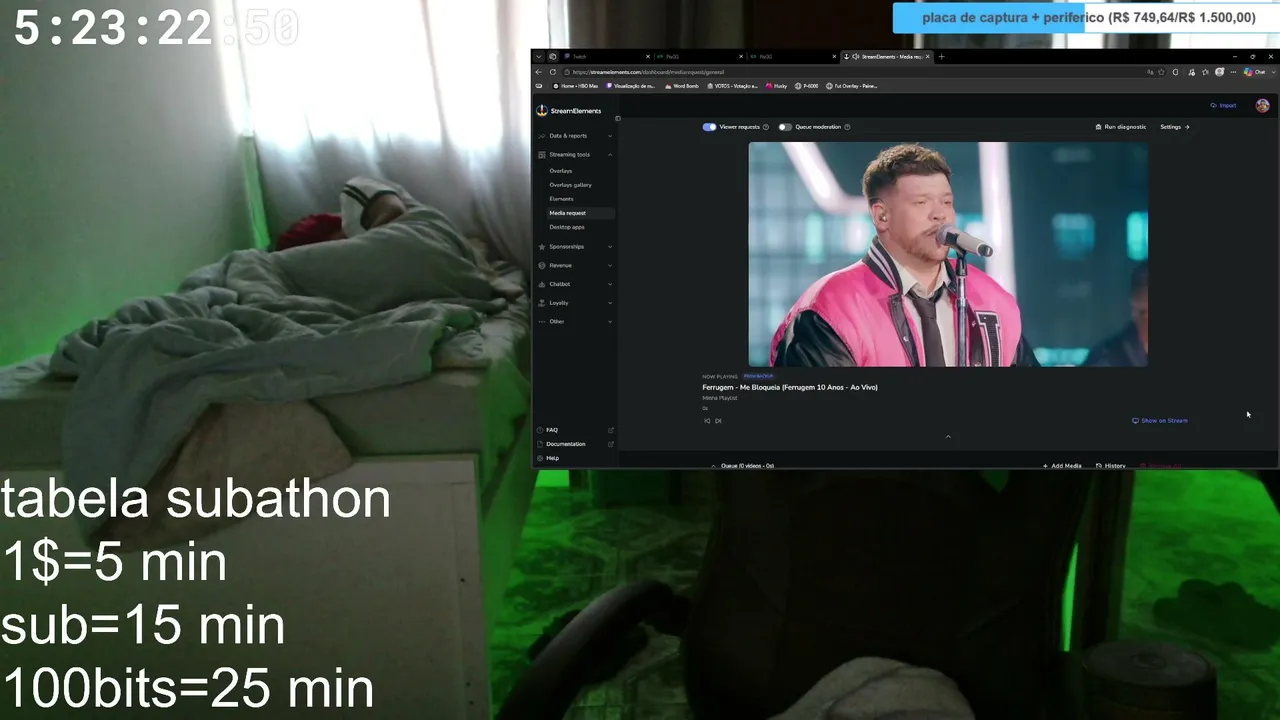Click the StreamElements logo

[569, 111]
